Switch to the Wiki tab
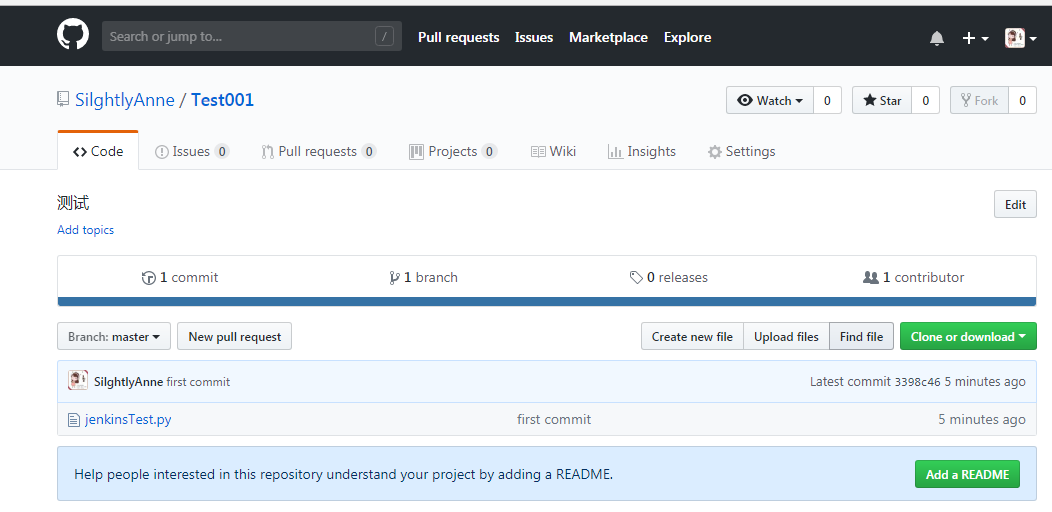 (554, 152)
